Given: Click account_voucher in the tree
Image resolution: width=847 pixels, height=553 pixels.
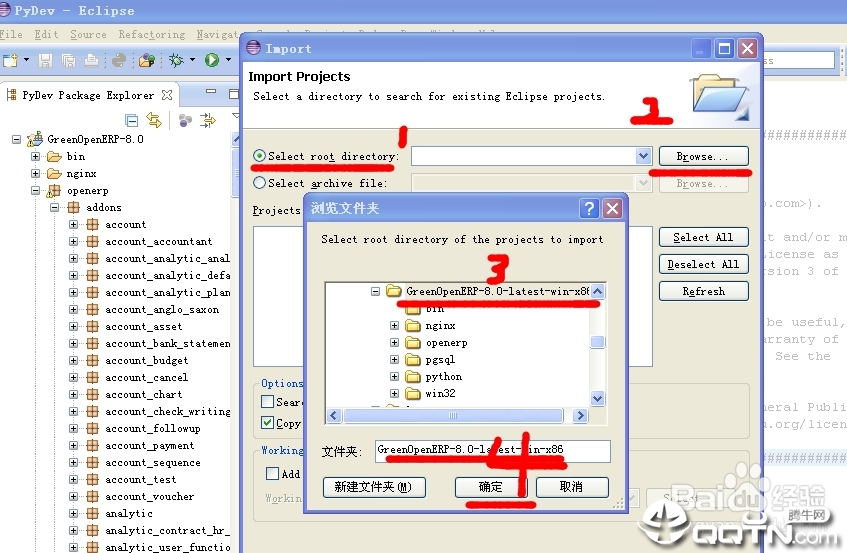Looking at the screenshot, I should (x=150, y=496).
